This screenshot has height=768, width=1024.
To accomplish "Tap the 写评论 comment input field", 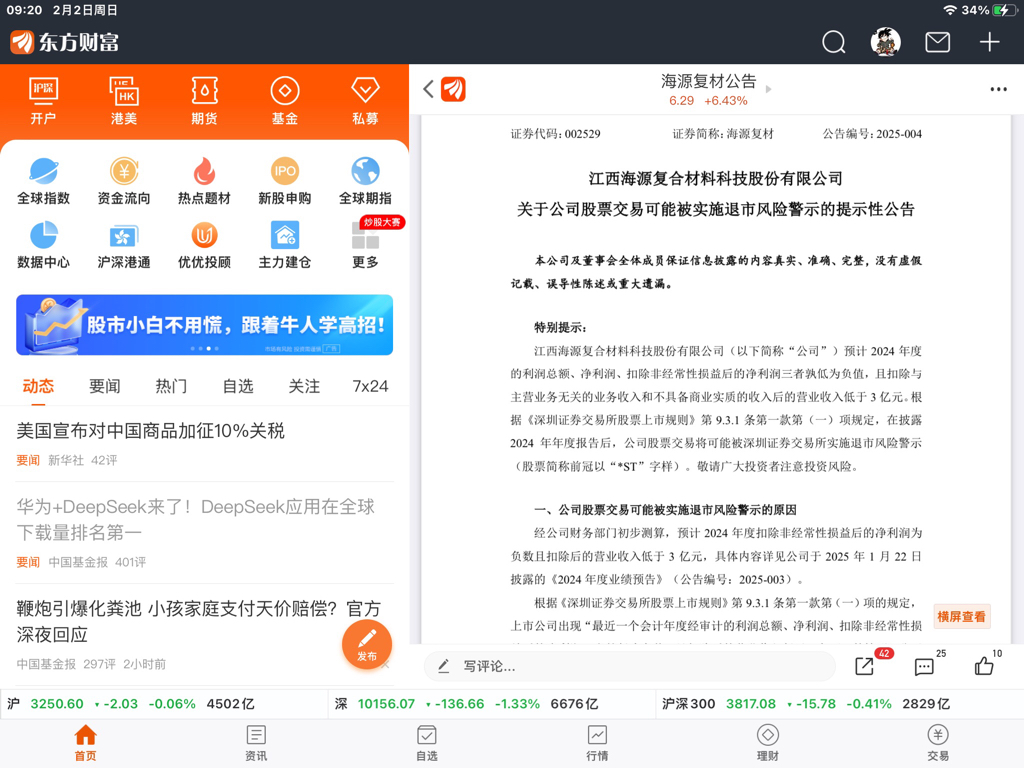I will [x=630, y=666].
